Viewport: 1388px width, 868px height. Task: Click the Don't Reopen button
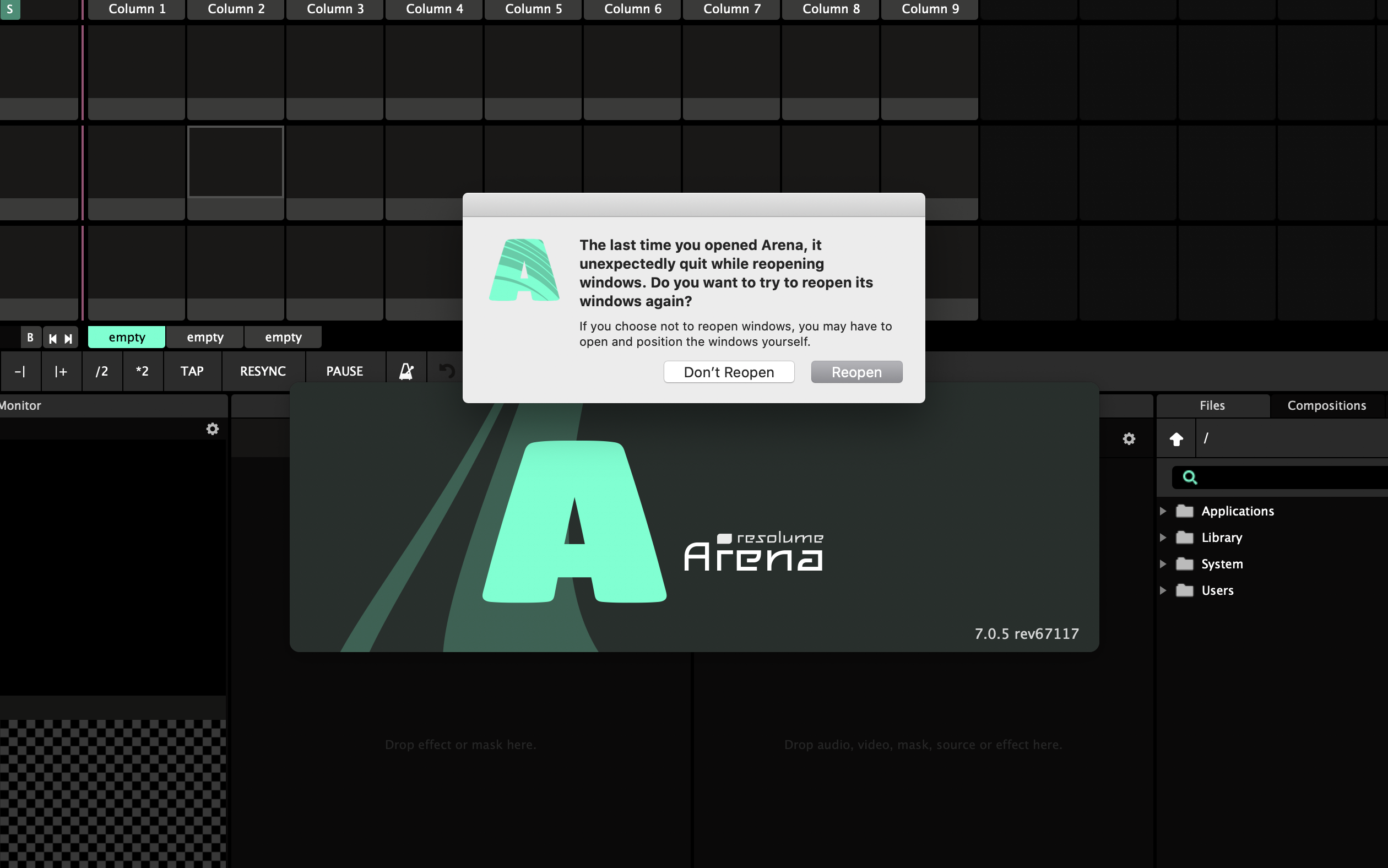pos(729,372)
